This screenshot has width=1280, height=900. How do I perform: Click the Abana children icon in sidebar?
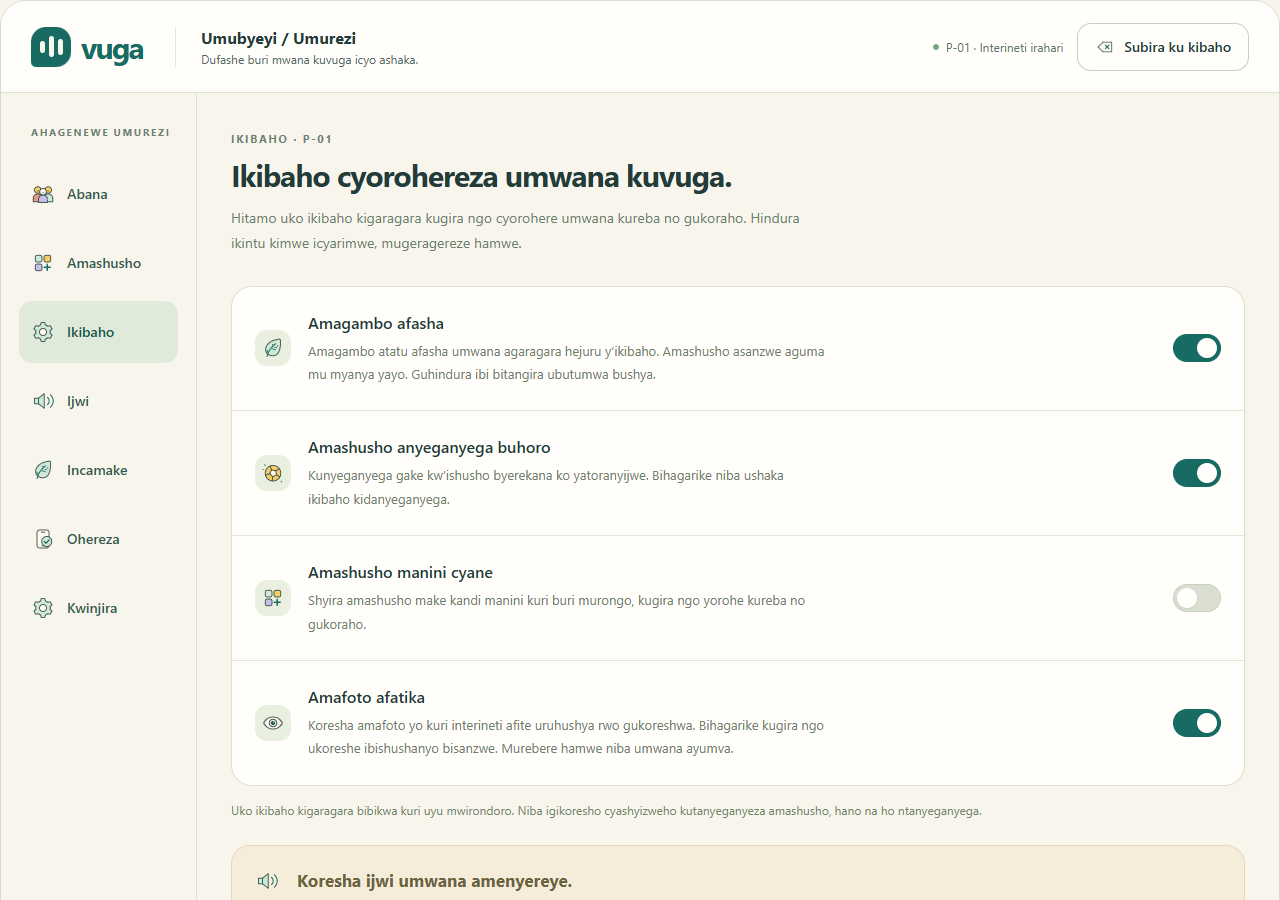(x=43, y=194)
